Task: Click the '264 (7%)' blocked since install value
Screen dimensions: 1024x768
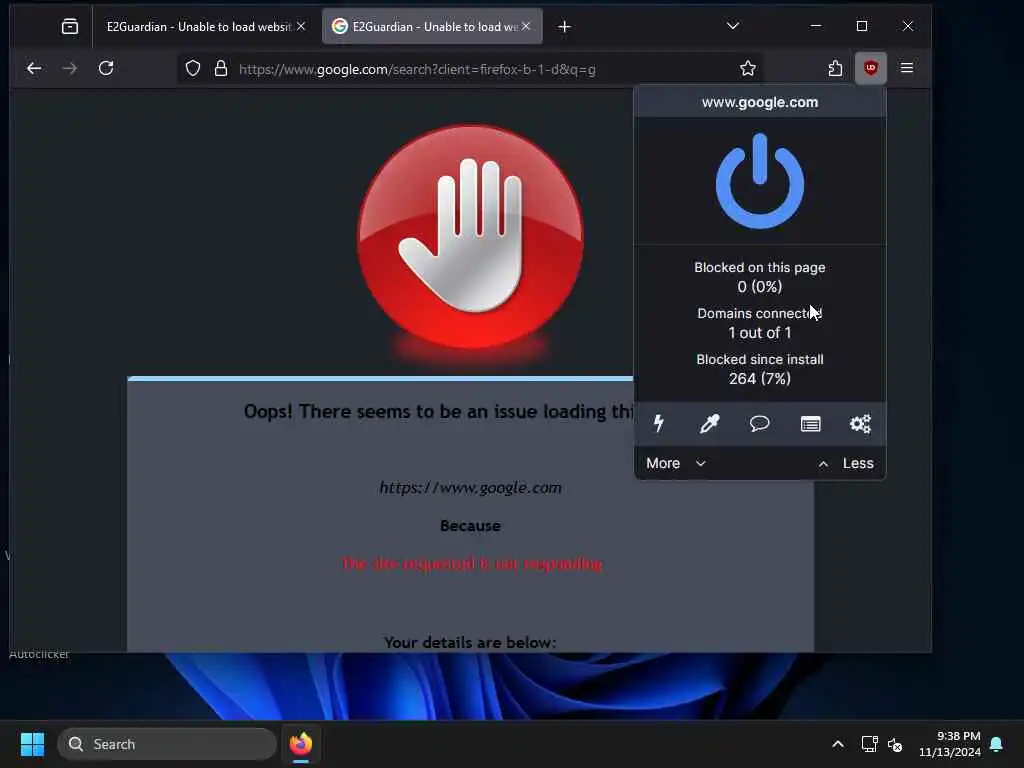Action: 760,379
